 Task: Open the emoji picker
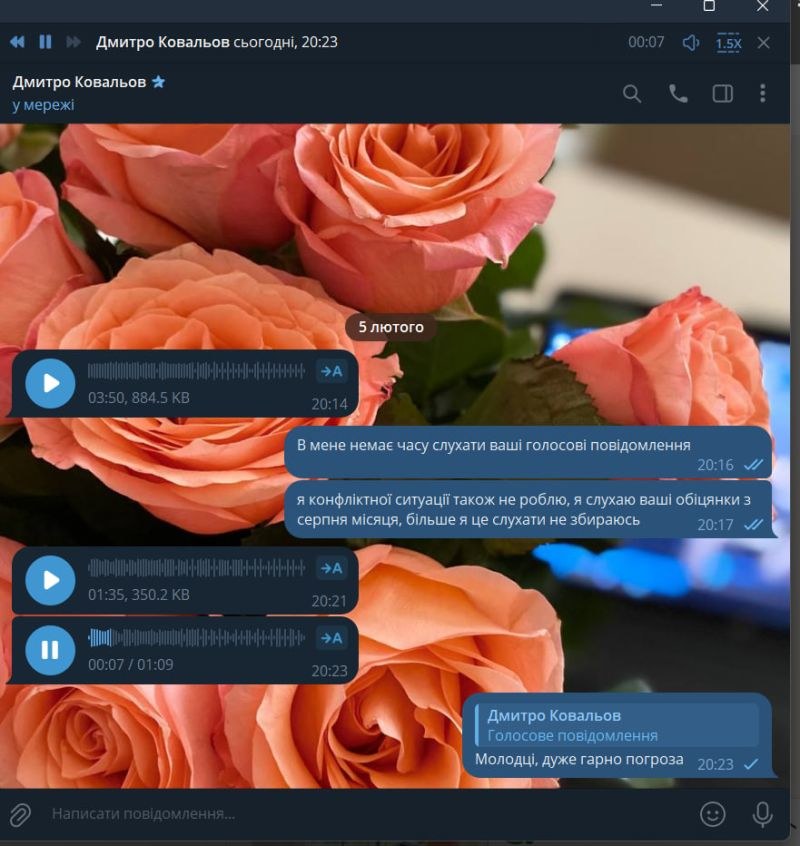(712, 814)
